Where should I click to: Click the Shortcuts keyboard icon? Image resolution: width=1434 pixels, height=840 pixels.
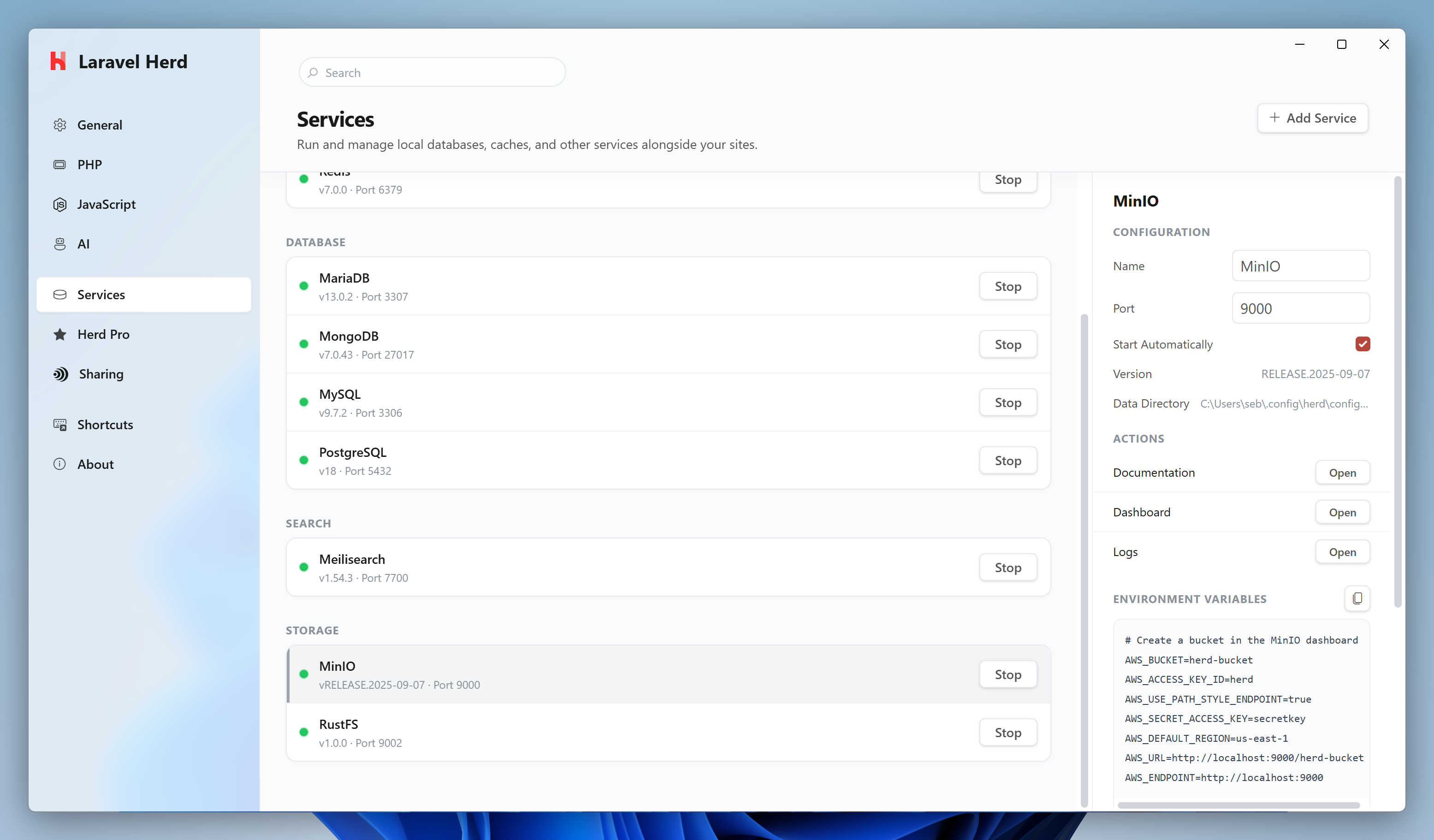click(x=60, y=425)
